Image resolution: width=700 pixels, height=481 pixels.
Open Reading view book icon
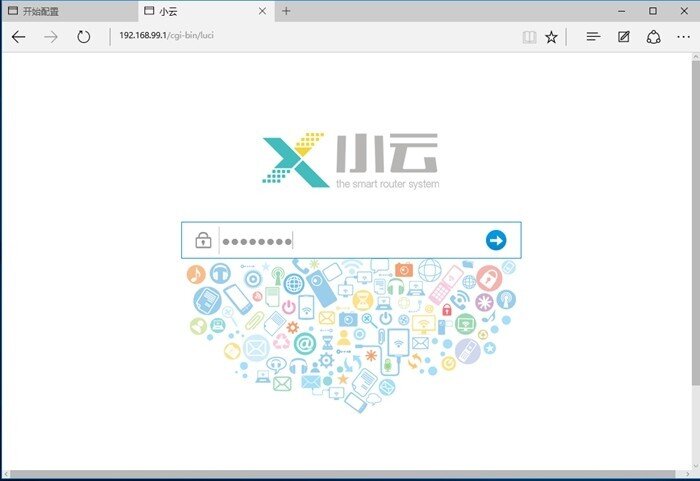(x=529, y=37)
